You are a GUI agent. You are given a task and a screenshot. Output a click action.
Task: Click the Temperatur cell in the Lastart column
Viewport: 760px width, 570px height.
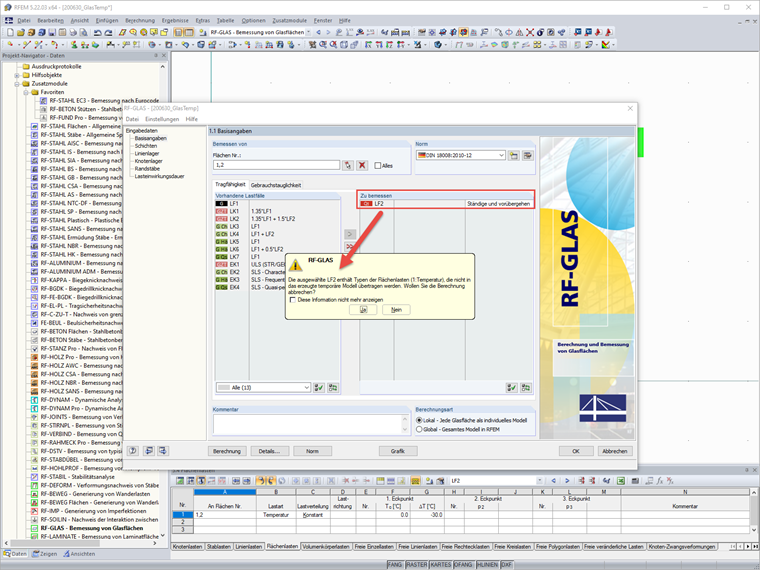coord(276,515)
